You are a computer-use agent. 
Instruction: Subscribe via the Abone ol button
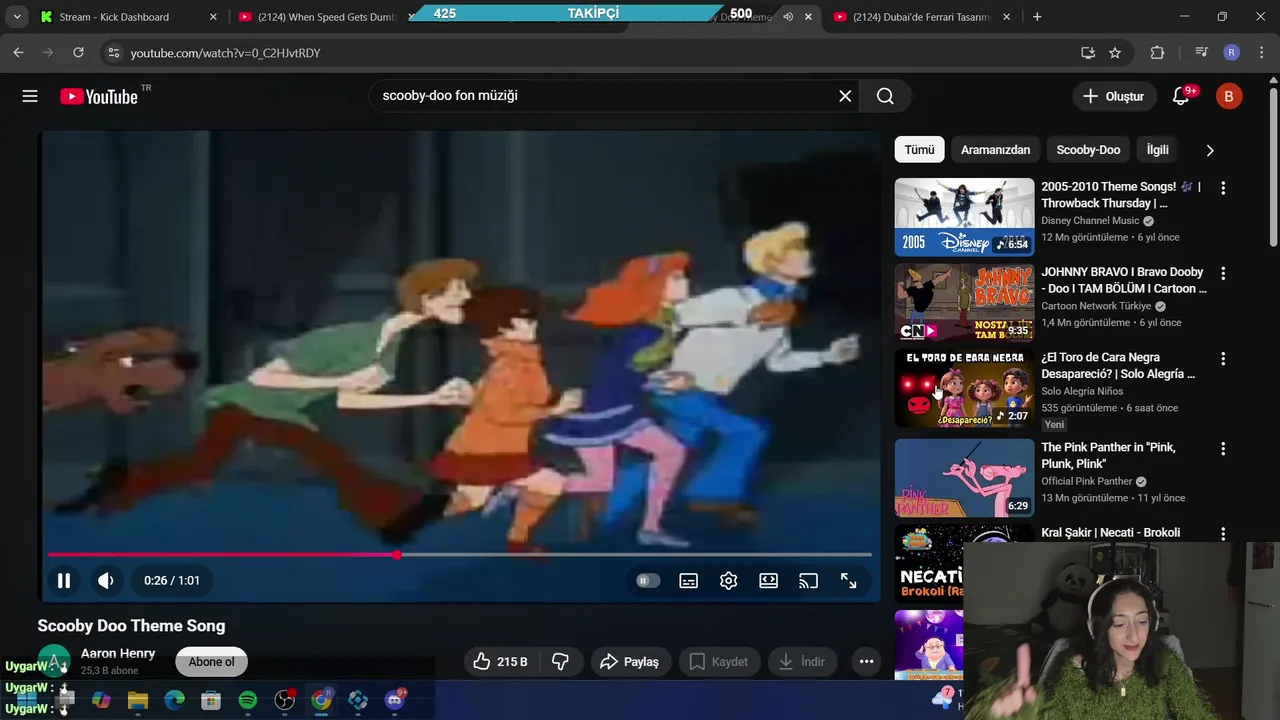pos(211,662)
